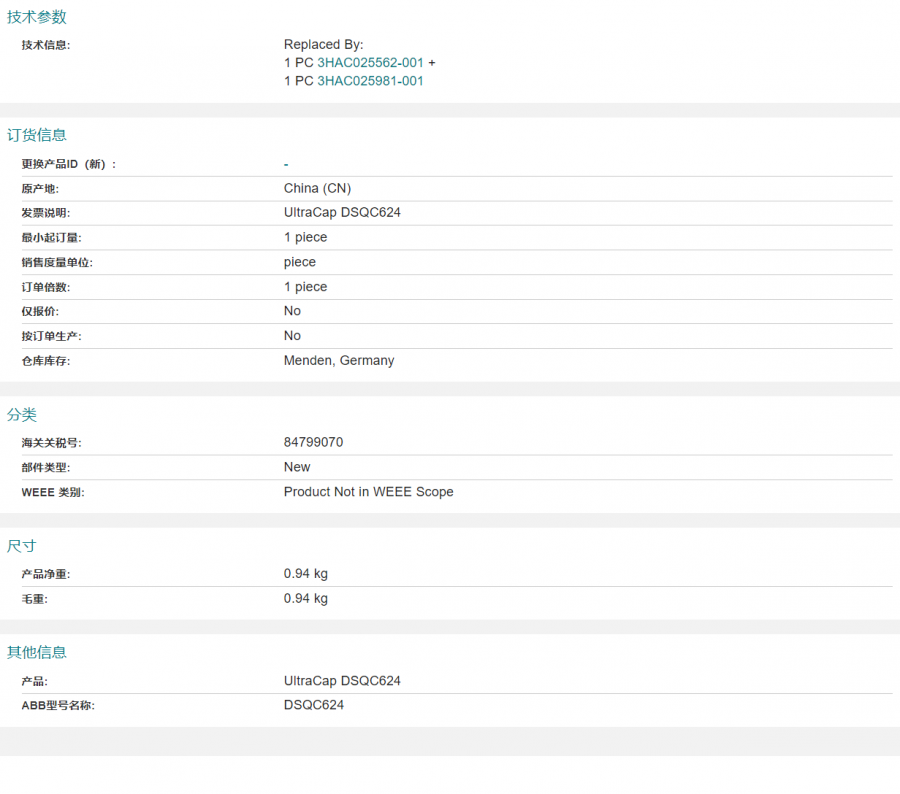Select the 海关关税号 label
The width and height of the screenshot is (900, 794).
(x=52, y=443)
